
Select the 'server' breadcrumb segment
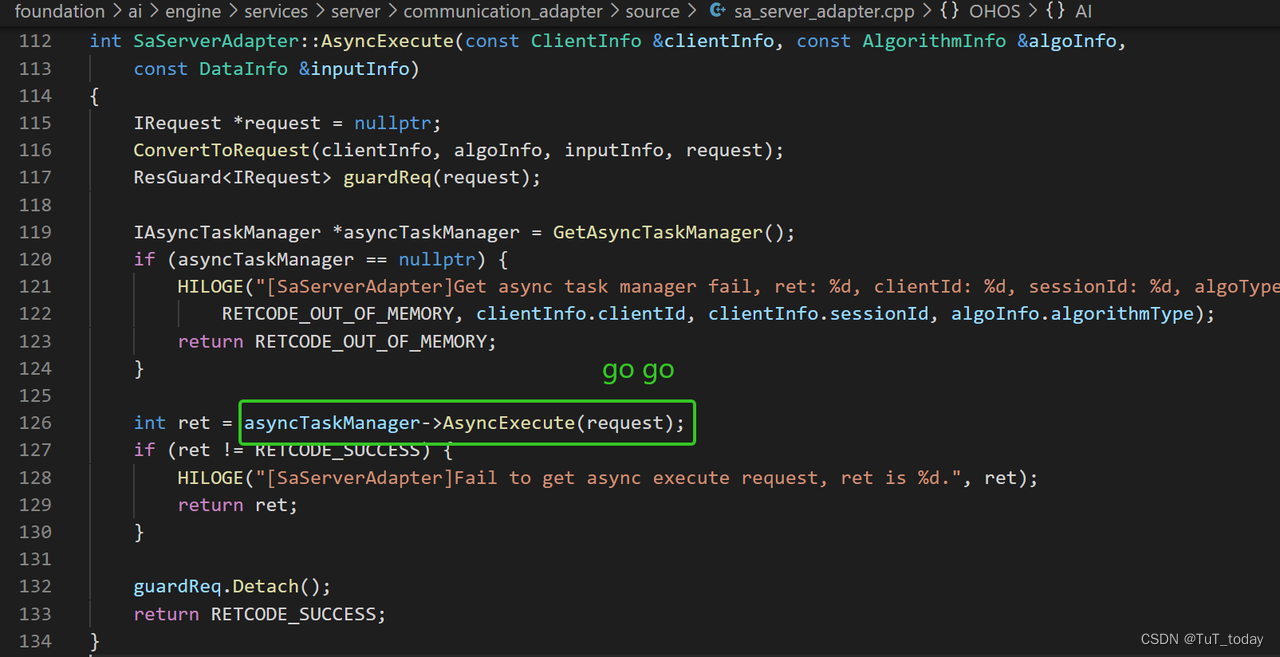(x=356, y=12)
